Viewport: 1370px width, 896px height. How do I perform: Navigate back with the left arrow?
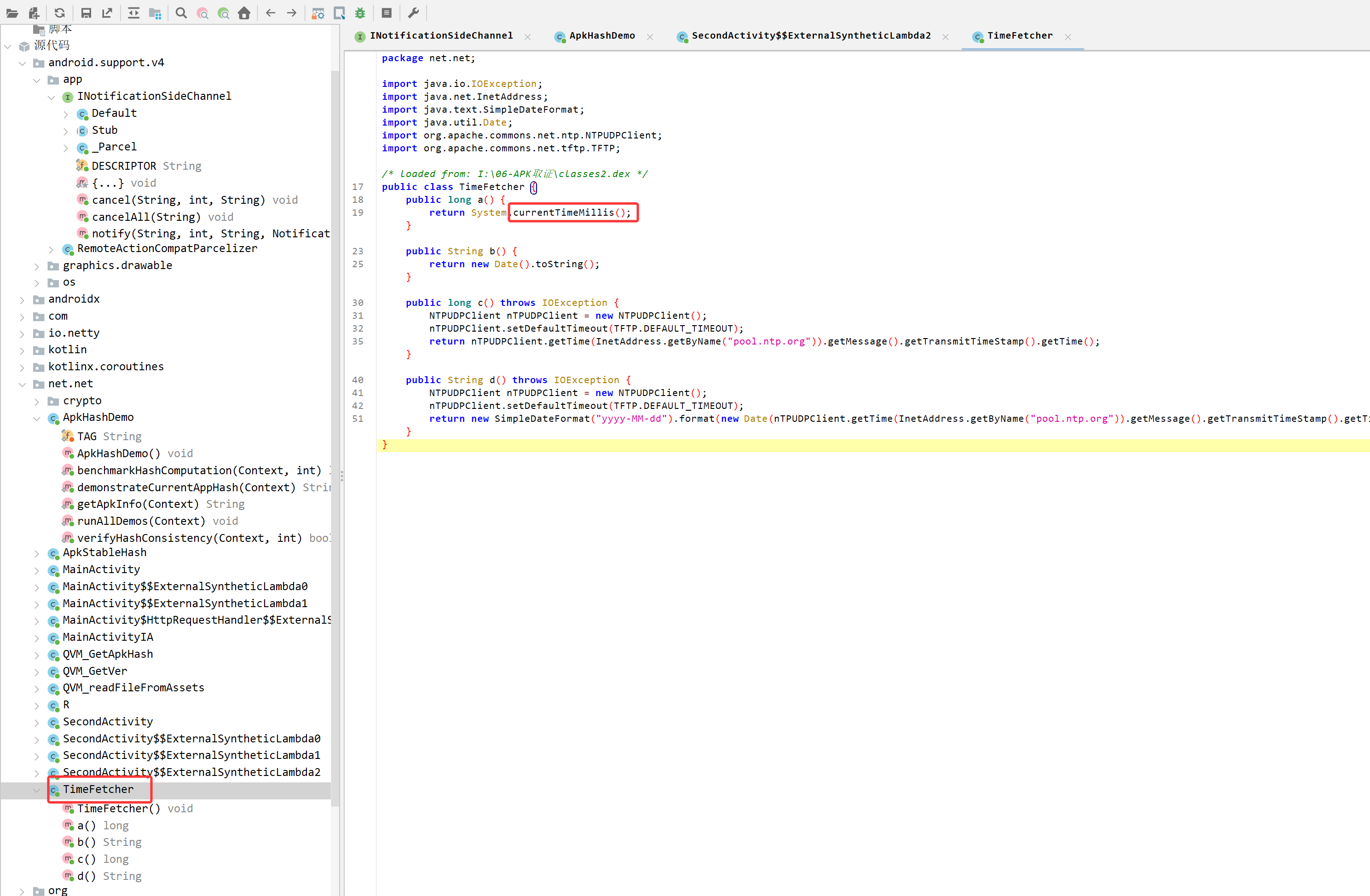pyautogui.click(x=271, y=13)
